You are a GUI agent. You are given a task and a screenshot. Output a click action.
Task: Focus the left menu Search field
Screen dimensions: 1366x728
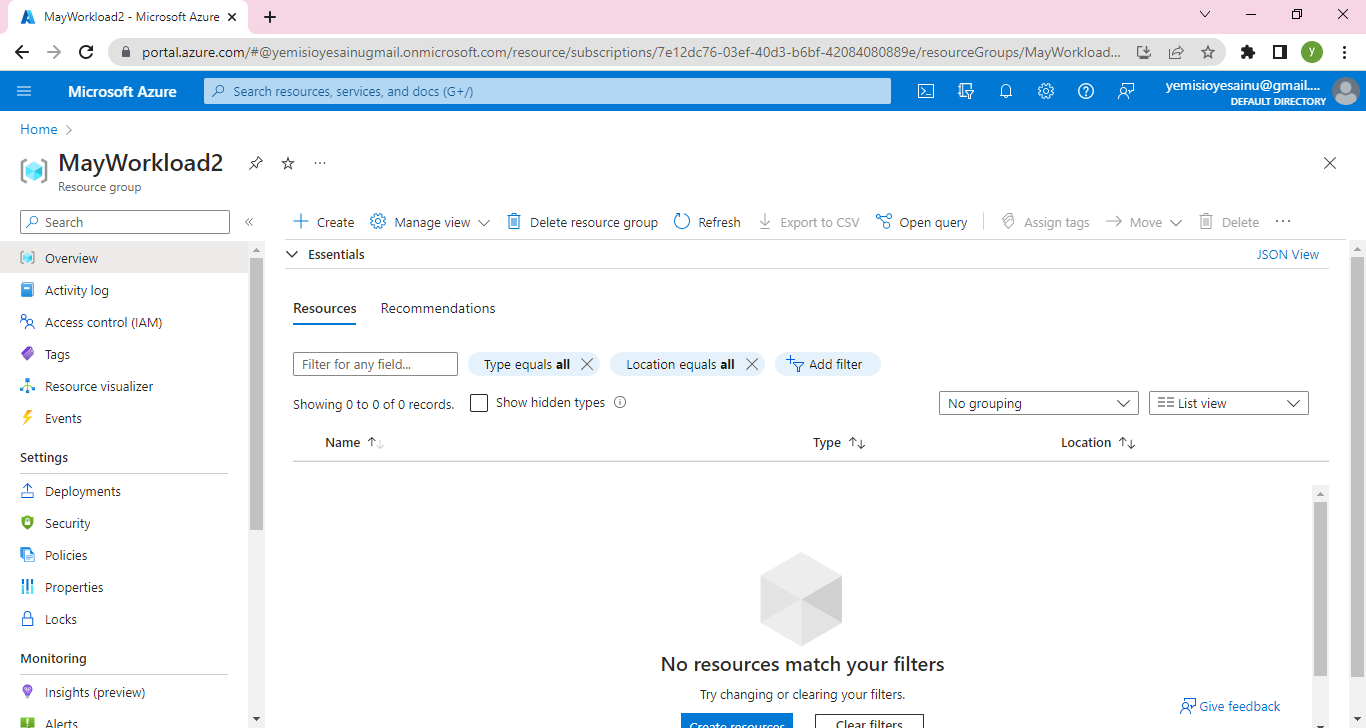coord(125,222)
